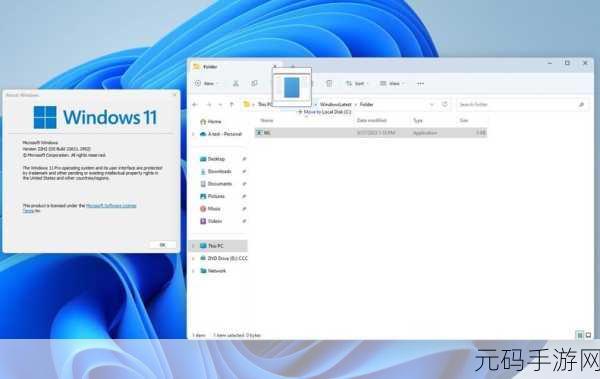Expand the This PC node
The height and width of the screenshot is (379, 600).
coord(193,246)
